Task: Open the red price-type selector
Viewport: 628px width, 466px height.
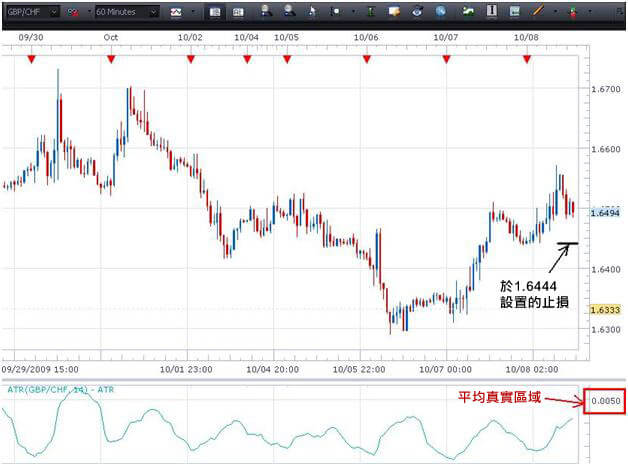Action: [74, 13]
